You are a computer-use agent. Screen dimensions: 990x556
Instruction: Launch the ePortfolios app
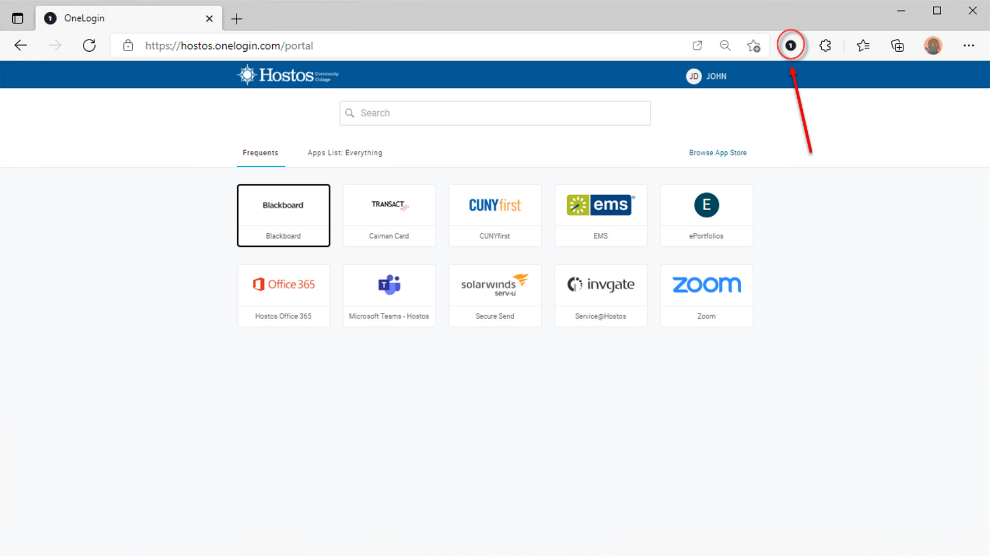[706, 215]
